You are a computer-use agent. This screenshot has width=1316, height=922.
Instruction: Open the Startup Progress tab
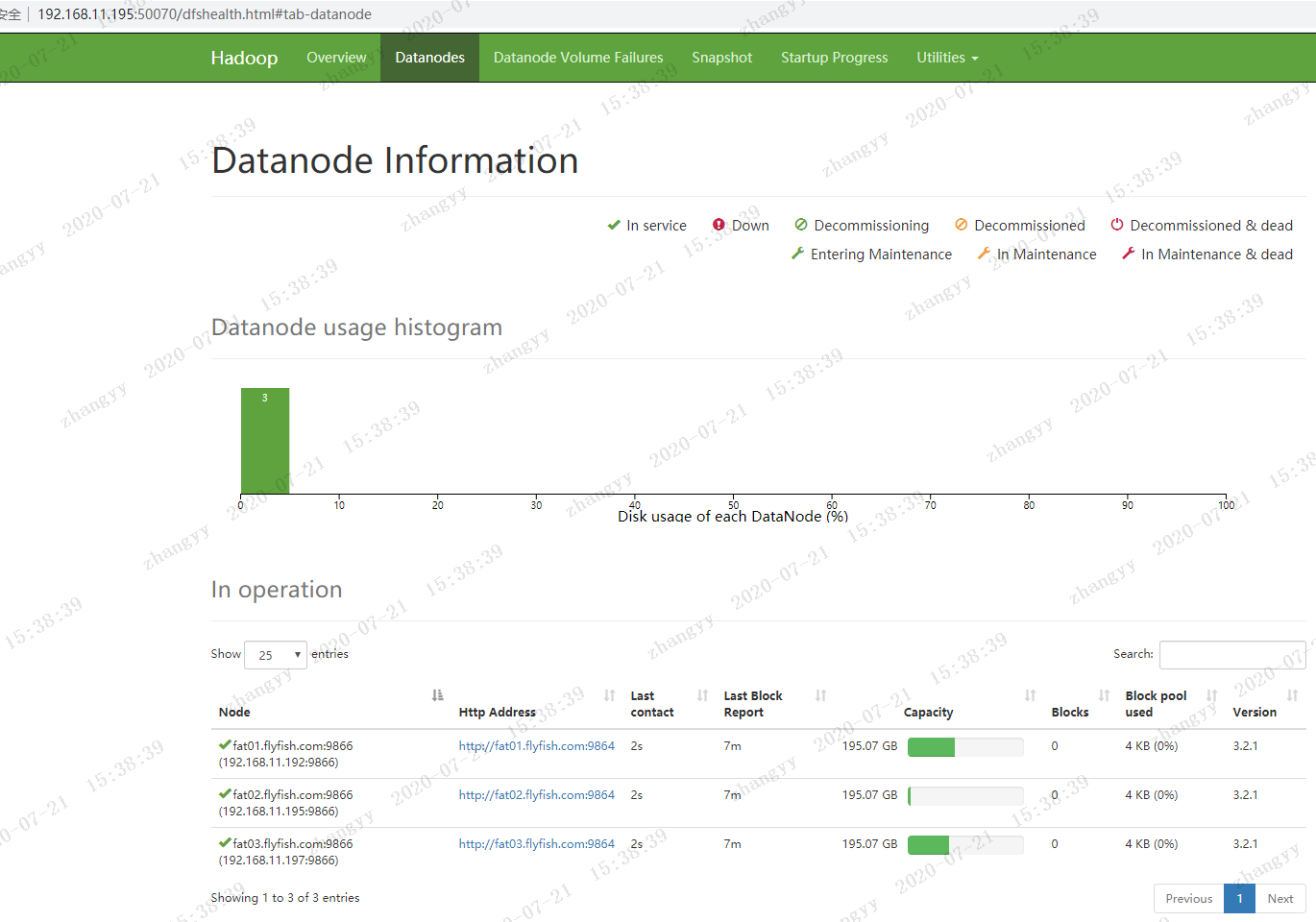coord(835,58)
